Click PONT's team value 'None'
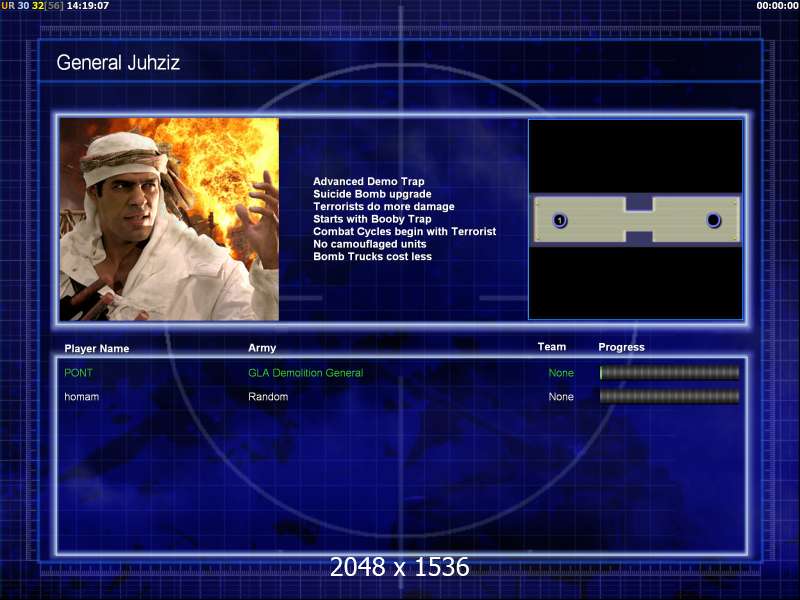This screenshot has width=800, height=600. pos(561,373)
